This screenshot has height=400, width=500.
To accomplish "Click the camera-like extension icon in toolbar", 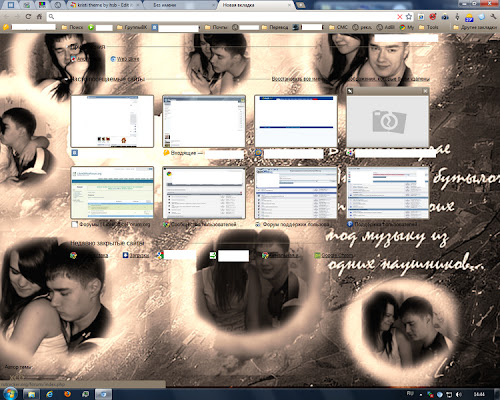I will point(445,16).
